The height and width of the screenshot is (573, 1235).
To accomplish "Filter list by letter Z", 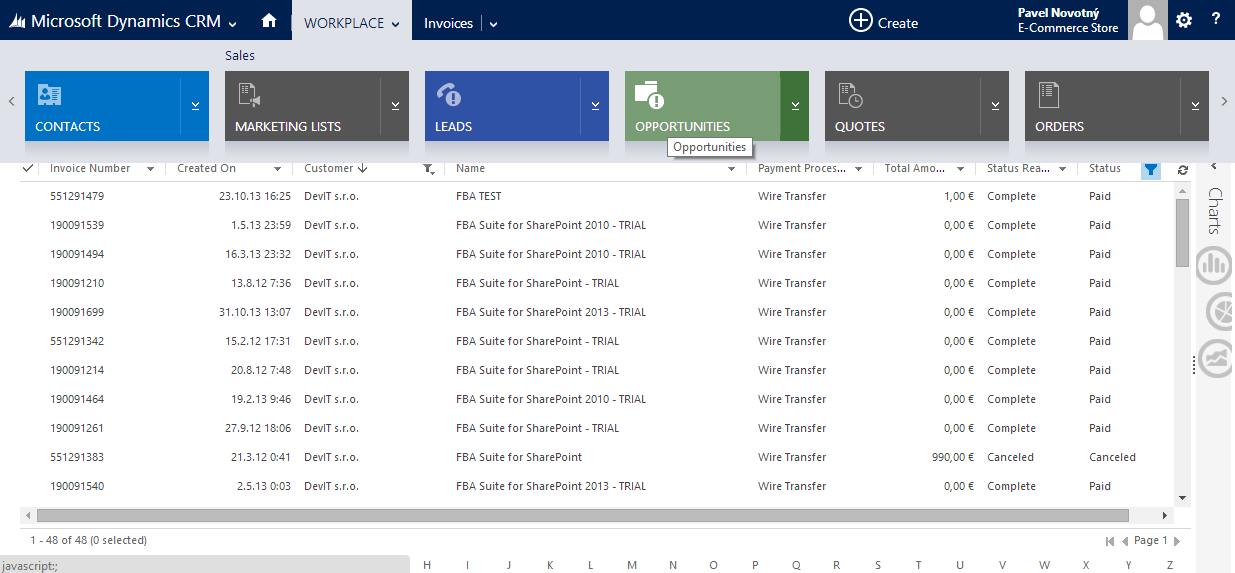I will pos(1170,565).
